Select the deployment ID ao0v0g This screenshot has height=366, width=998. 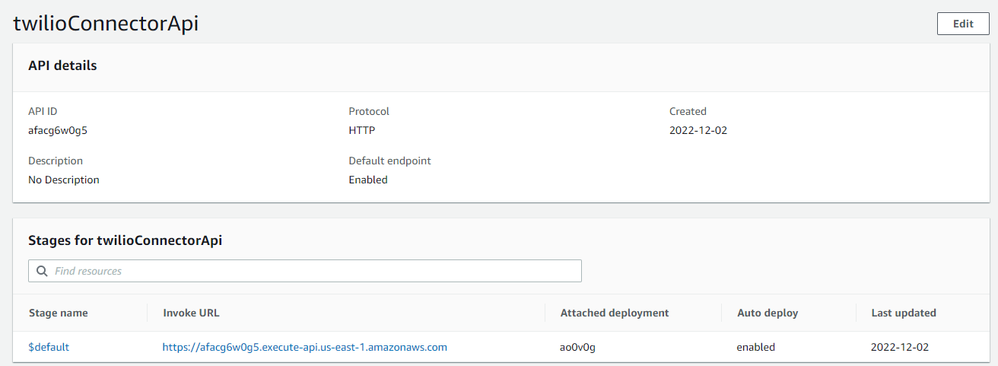click(577, 348)
